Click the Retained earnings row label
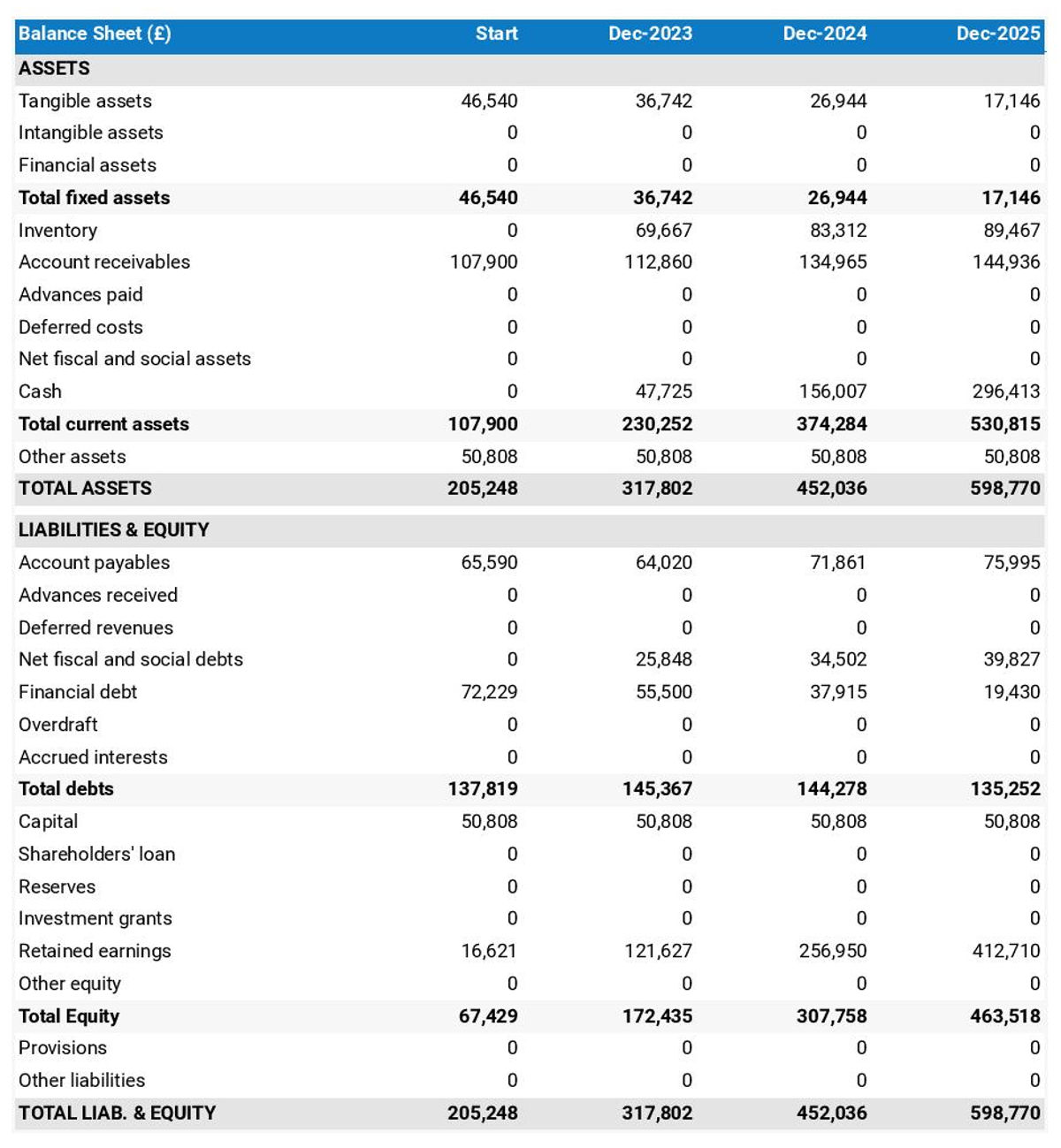Screen dimensions: 1061x1148 pos(95,952)
